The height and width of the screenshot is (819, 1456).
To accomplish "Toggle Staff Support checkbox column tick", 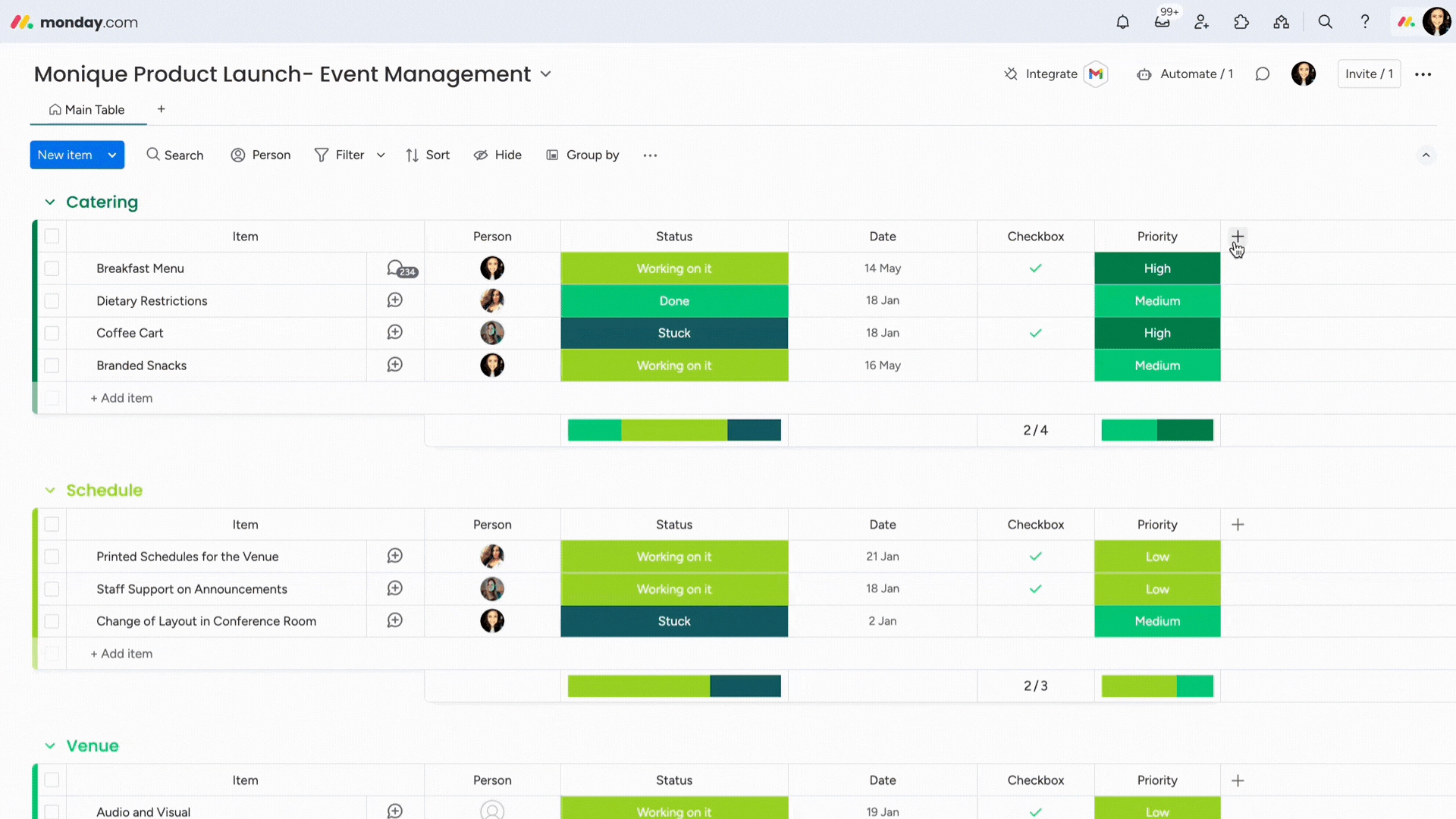I will click(1035, 588).
